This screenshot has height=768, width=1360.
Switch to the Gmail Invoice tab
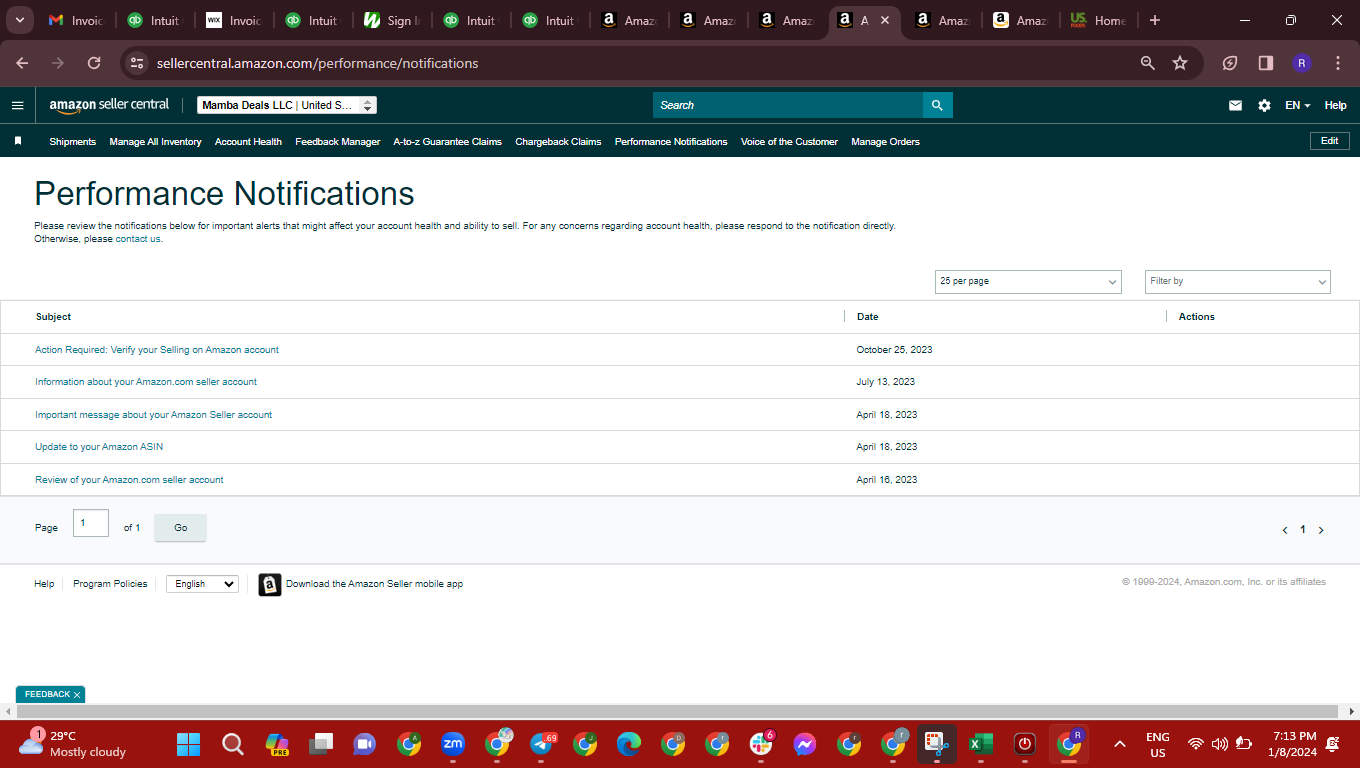pos(77,20)
